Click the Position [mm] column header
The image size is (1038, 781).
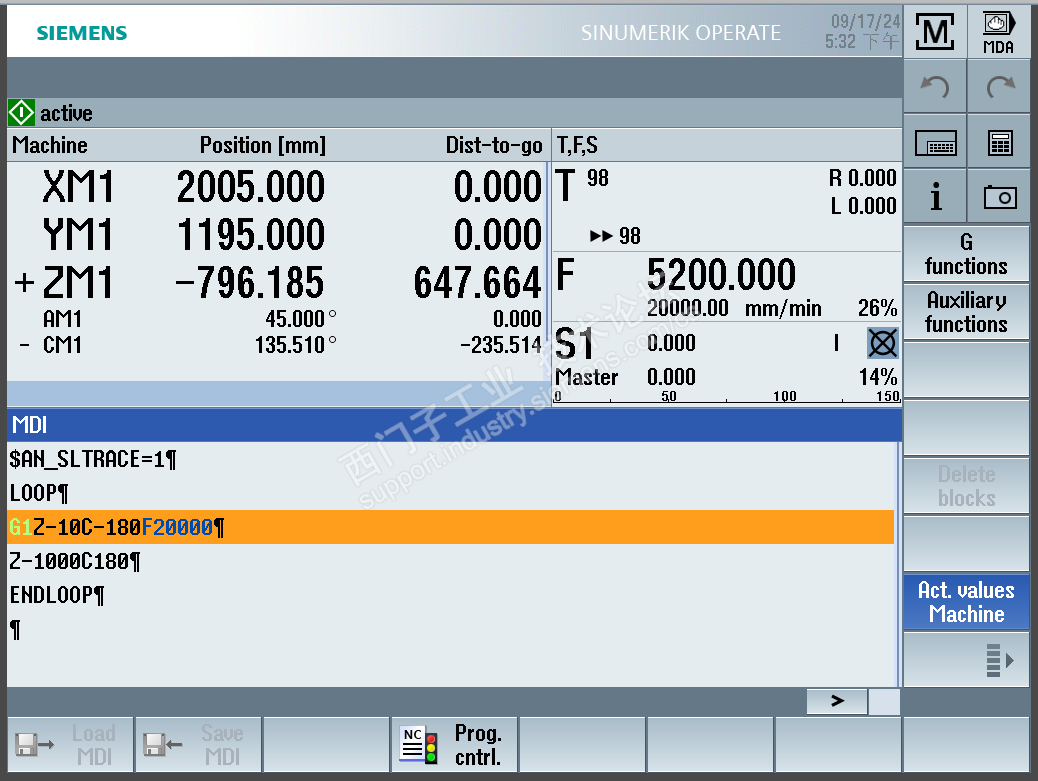pyautogui.click(x=263, y=145)
